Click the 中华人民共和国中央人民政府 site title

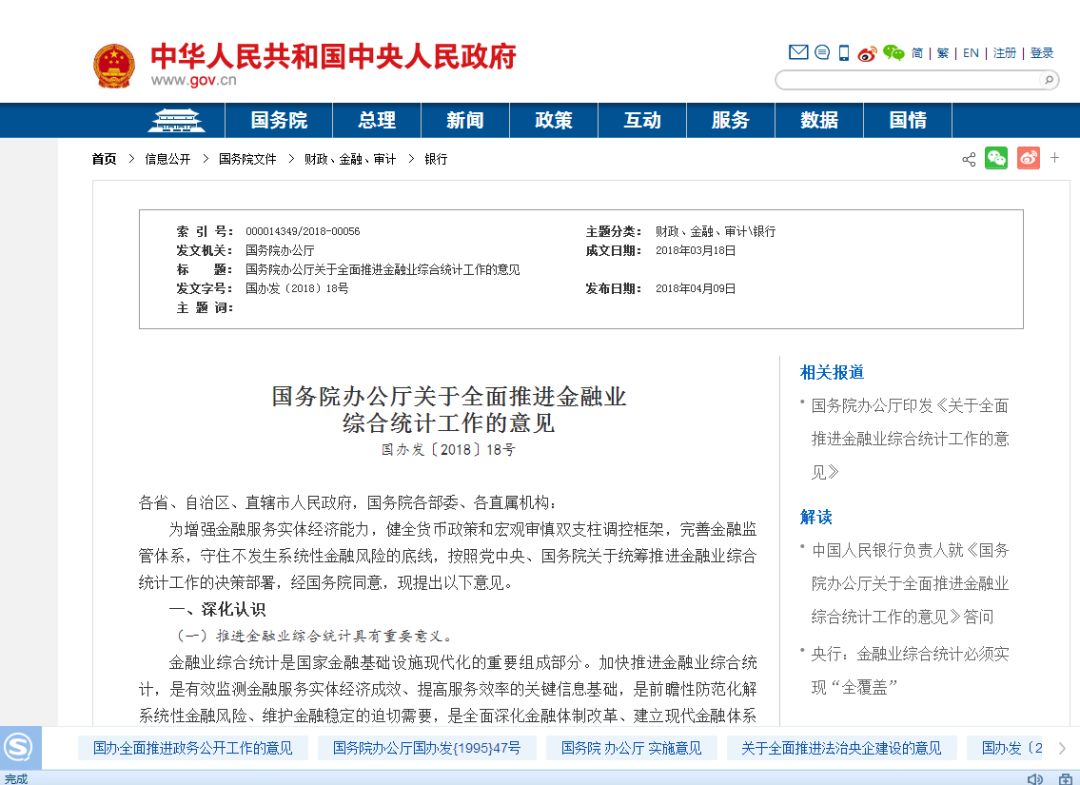(333, 56)
